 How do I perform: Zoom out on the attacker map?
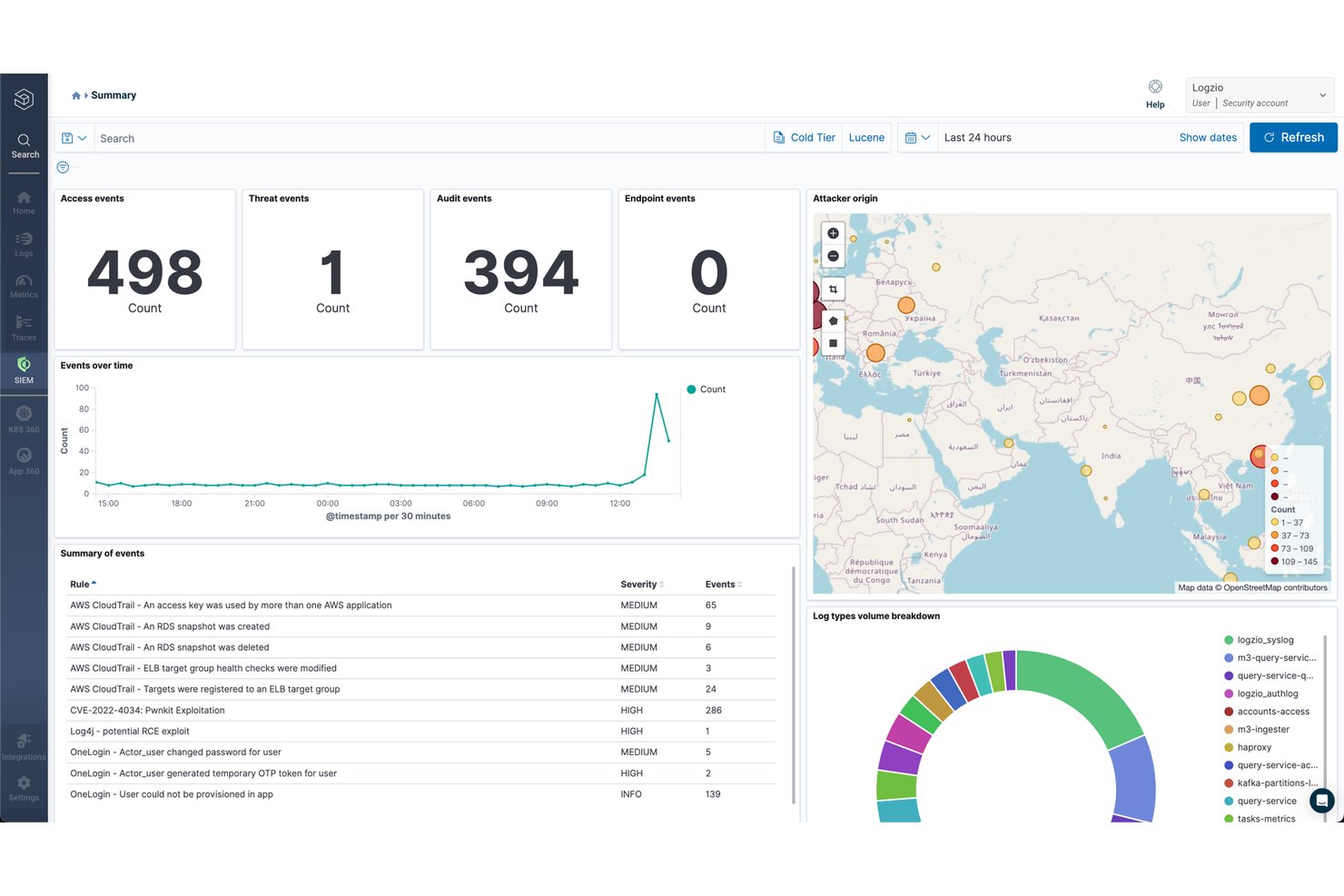coord(833,256)
